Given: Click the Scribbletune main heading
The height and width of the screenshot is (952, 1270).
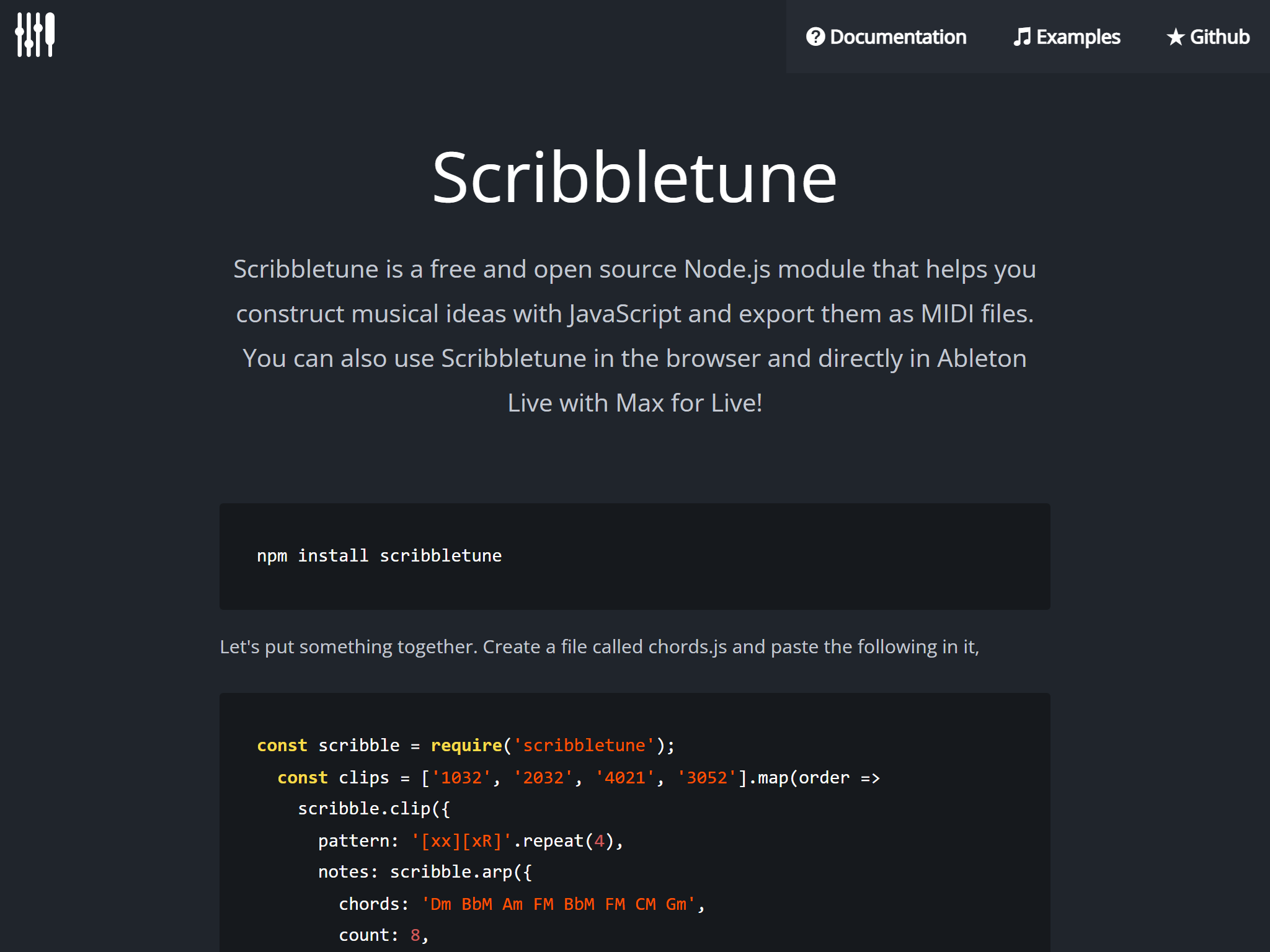Looking at the screenshot, I should (x=634, y=178).
